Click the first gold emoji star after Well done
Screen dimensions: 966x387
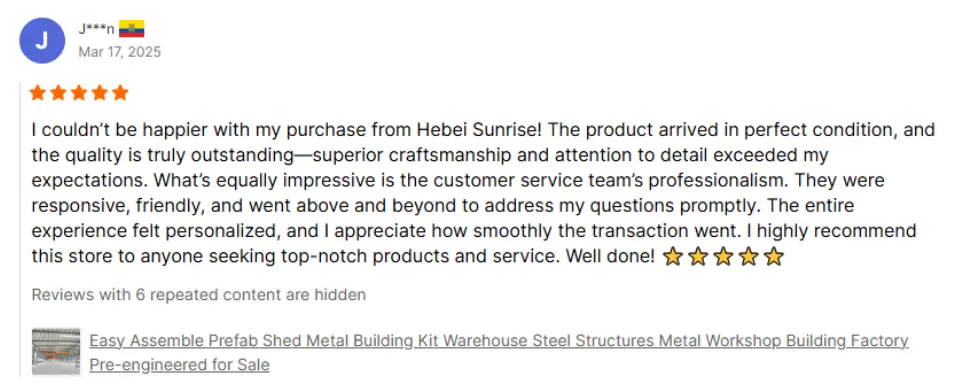tap(672, 256)
